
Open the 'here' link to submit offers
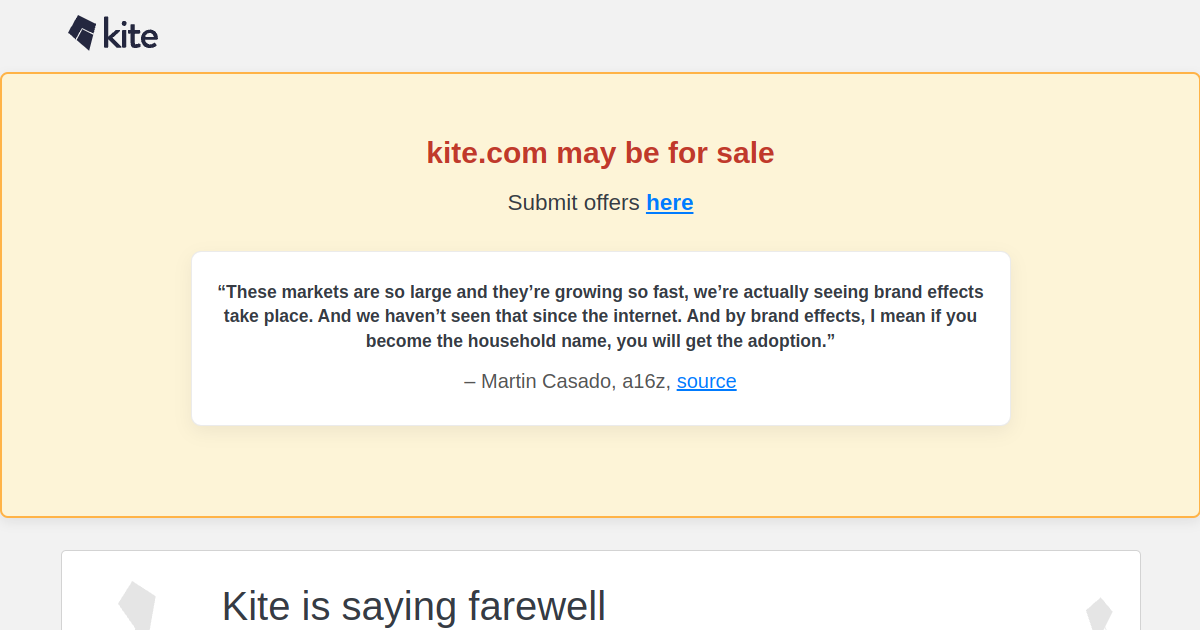669,203
